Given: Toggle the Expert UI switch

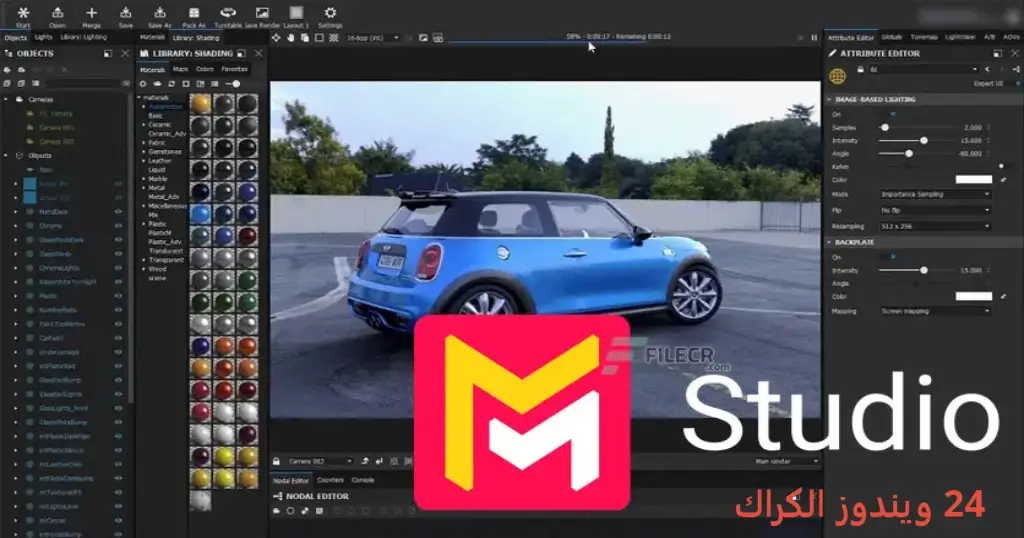Looking at the screenshot, I should tap(1014, 84).
